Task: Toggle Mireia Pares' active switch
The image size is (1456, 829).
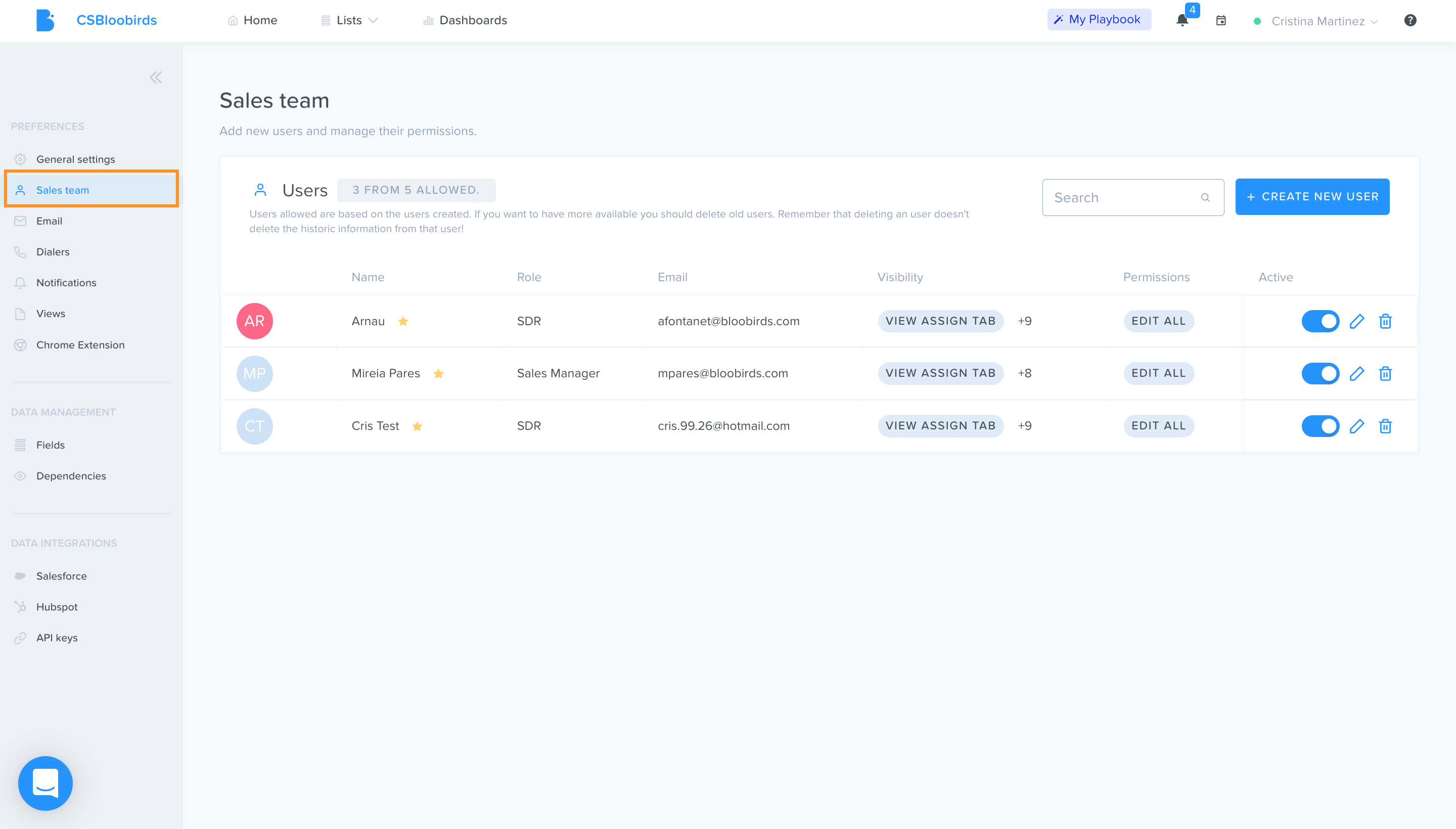Action: pos(1320,373)
